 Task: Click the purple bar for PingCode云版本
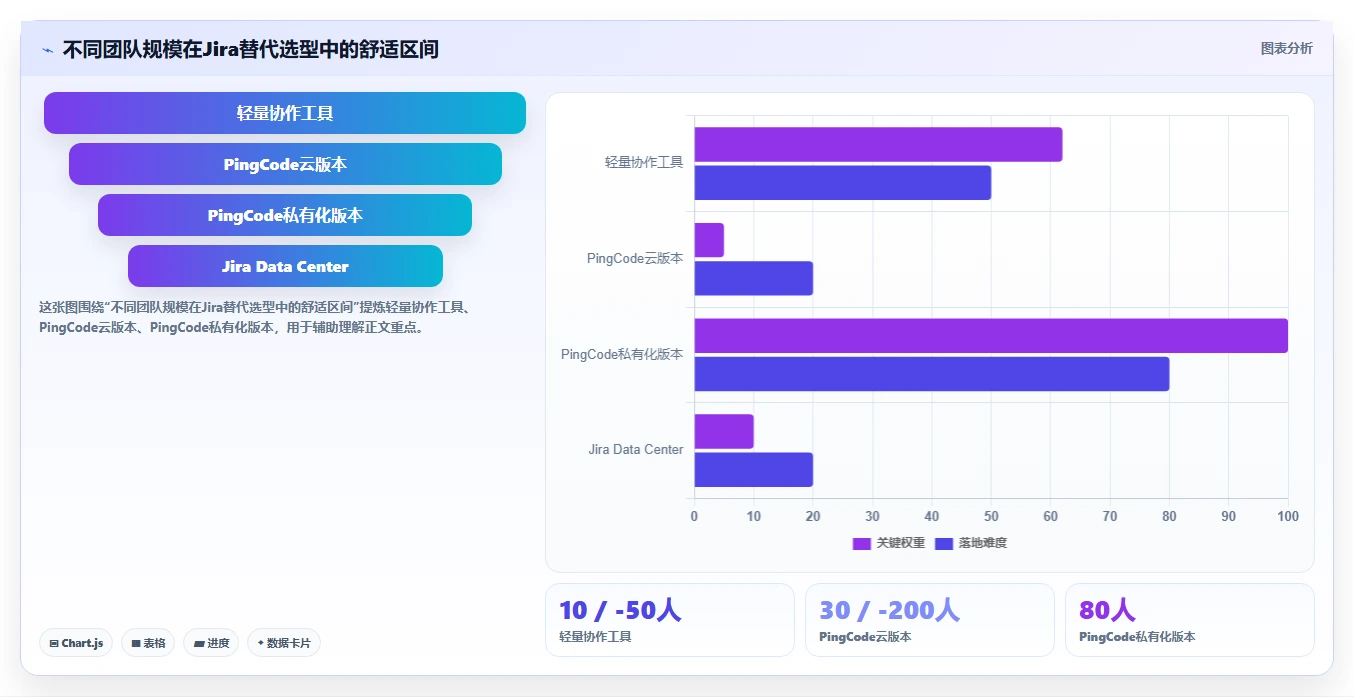click(x=709, y=240)
